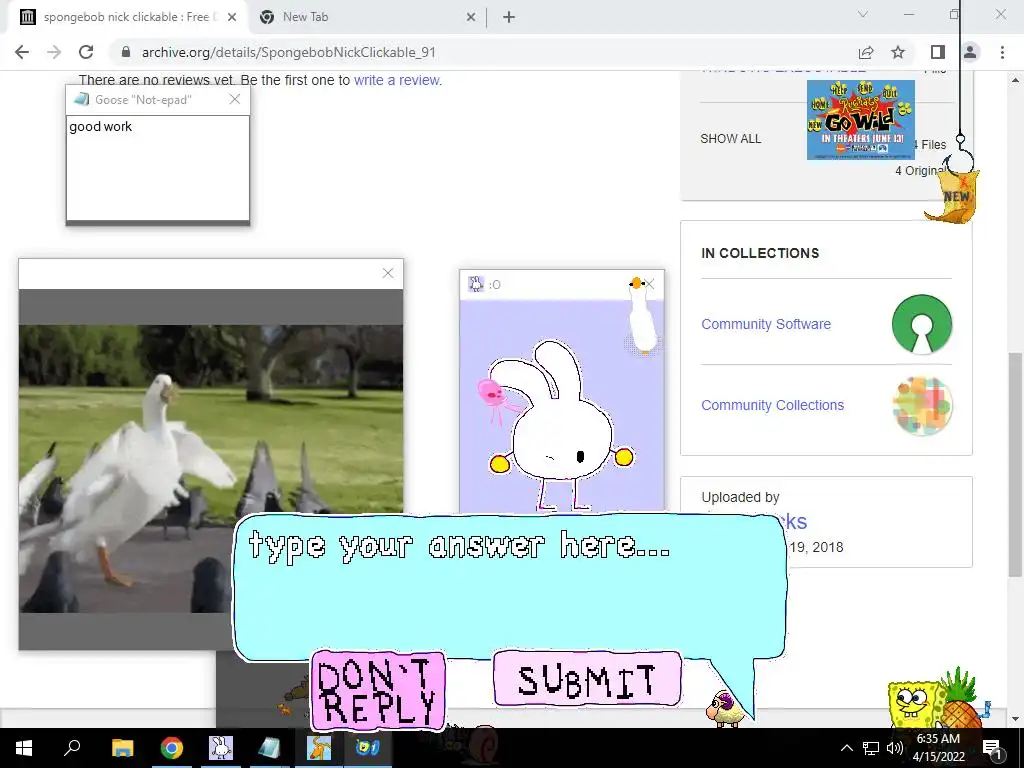Click the pink jellyfish near the bunny

[x=493, y=395]
